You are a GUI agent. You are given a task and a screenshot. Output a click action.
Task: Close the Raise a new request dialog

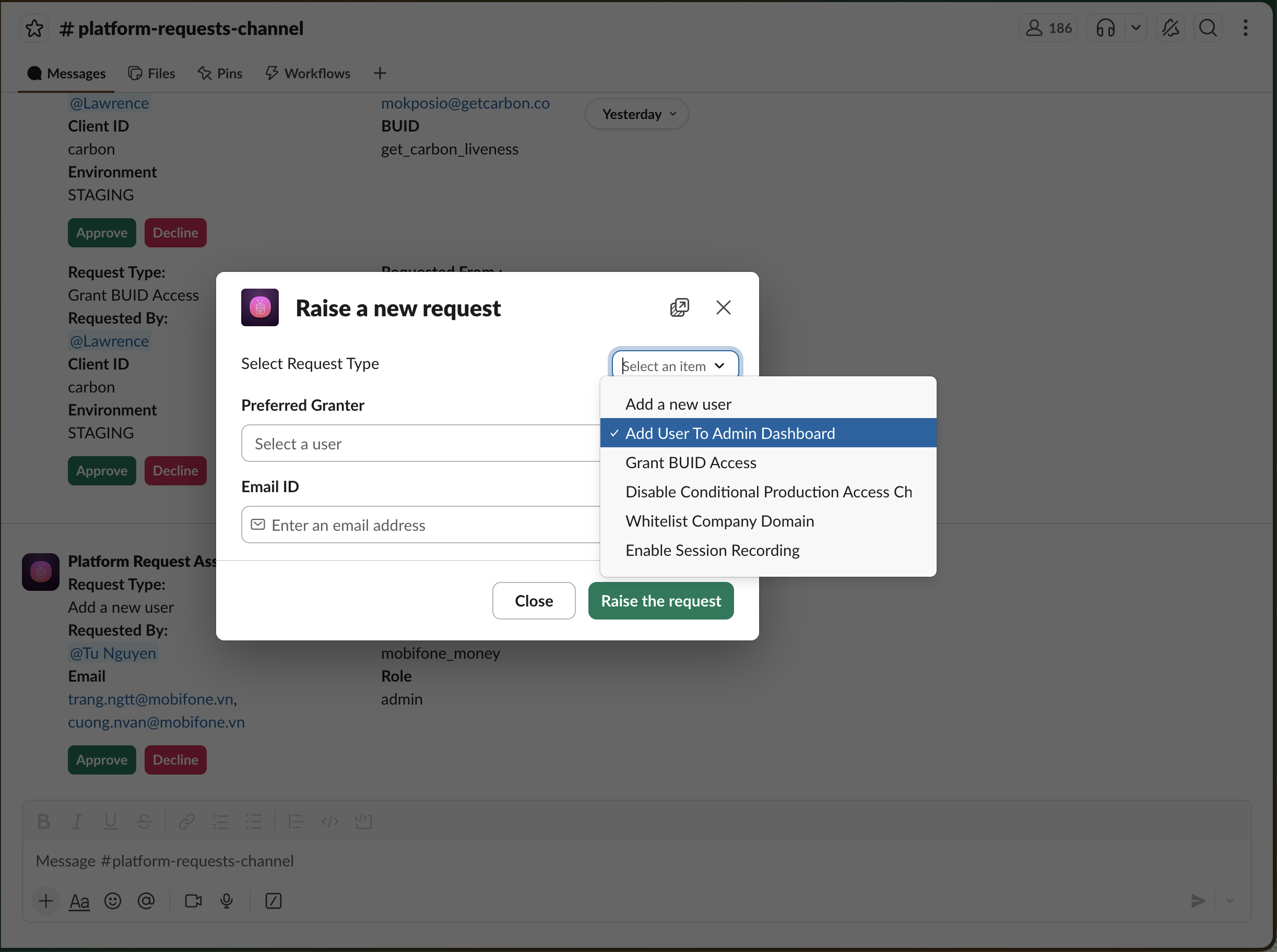pos(723,308)
